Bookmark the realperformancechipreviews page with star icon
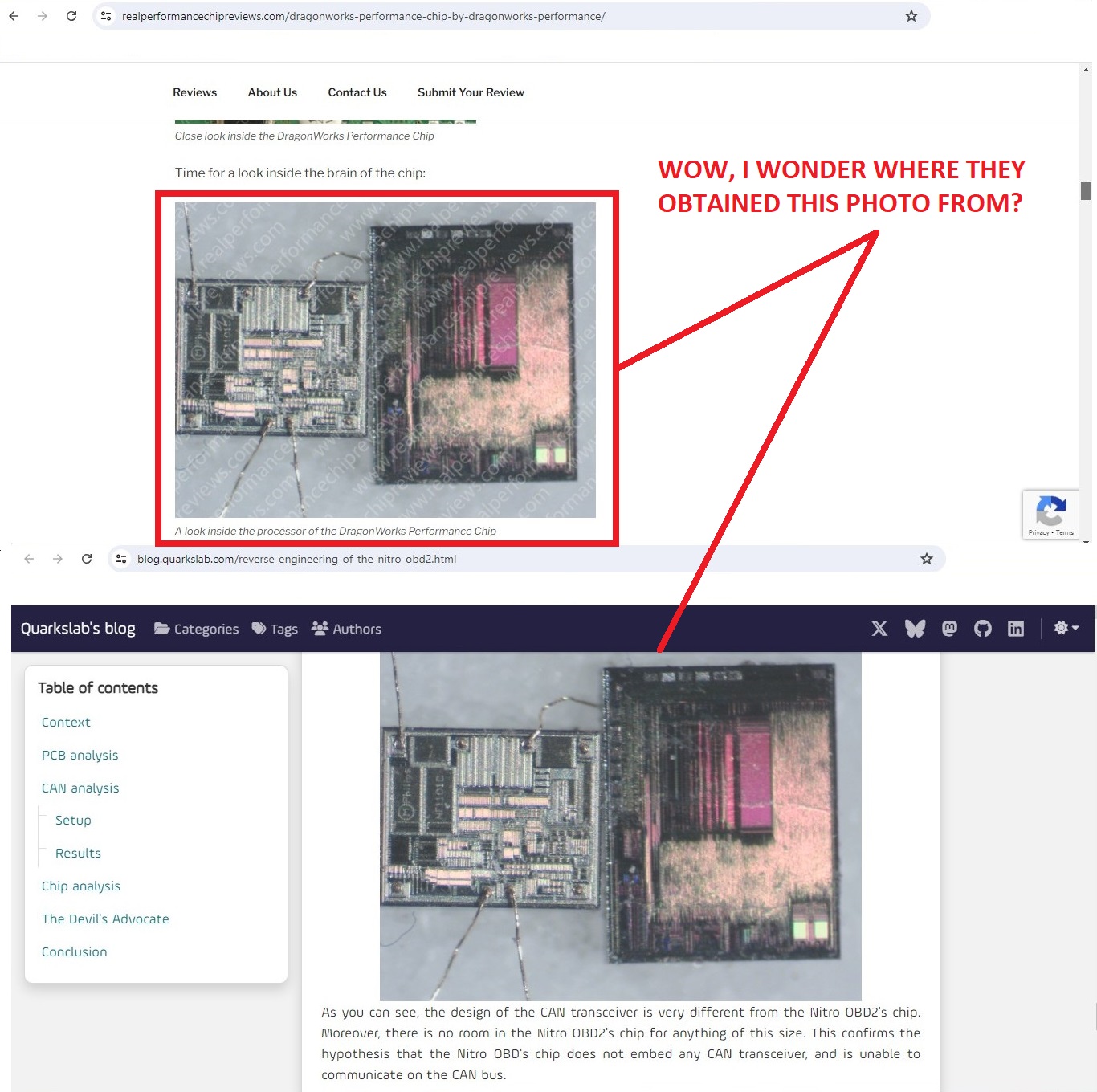This screenshot has height=1092, width=1097. pos(911,16)
